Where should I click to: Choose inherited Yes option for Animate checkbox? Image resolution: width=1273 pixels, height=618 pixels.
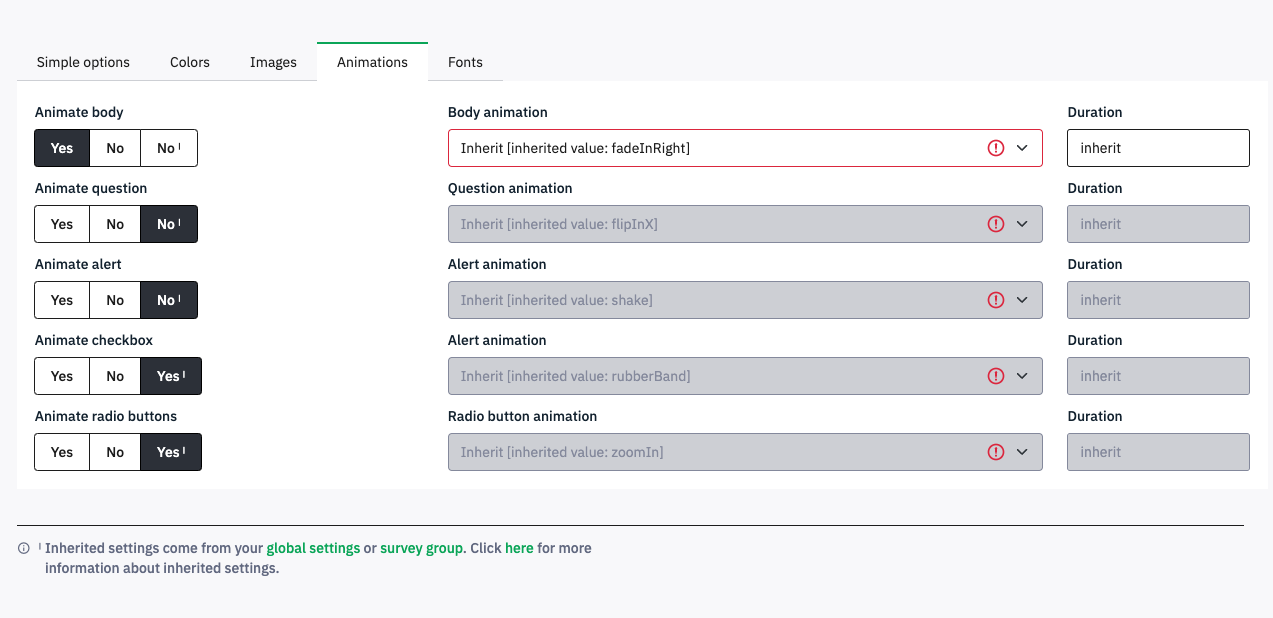(170, 376)
